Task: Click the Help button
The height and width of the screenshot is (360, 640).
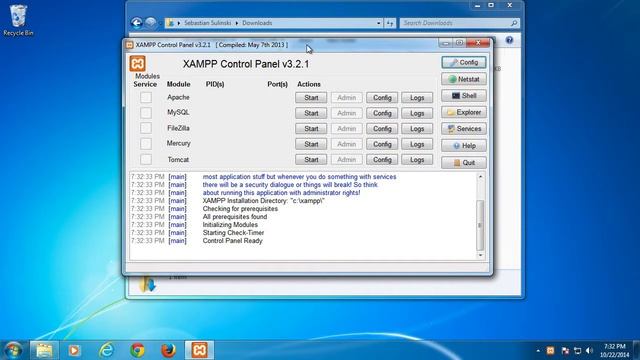Action: coord(464,146)
